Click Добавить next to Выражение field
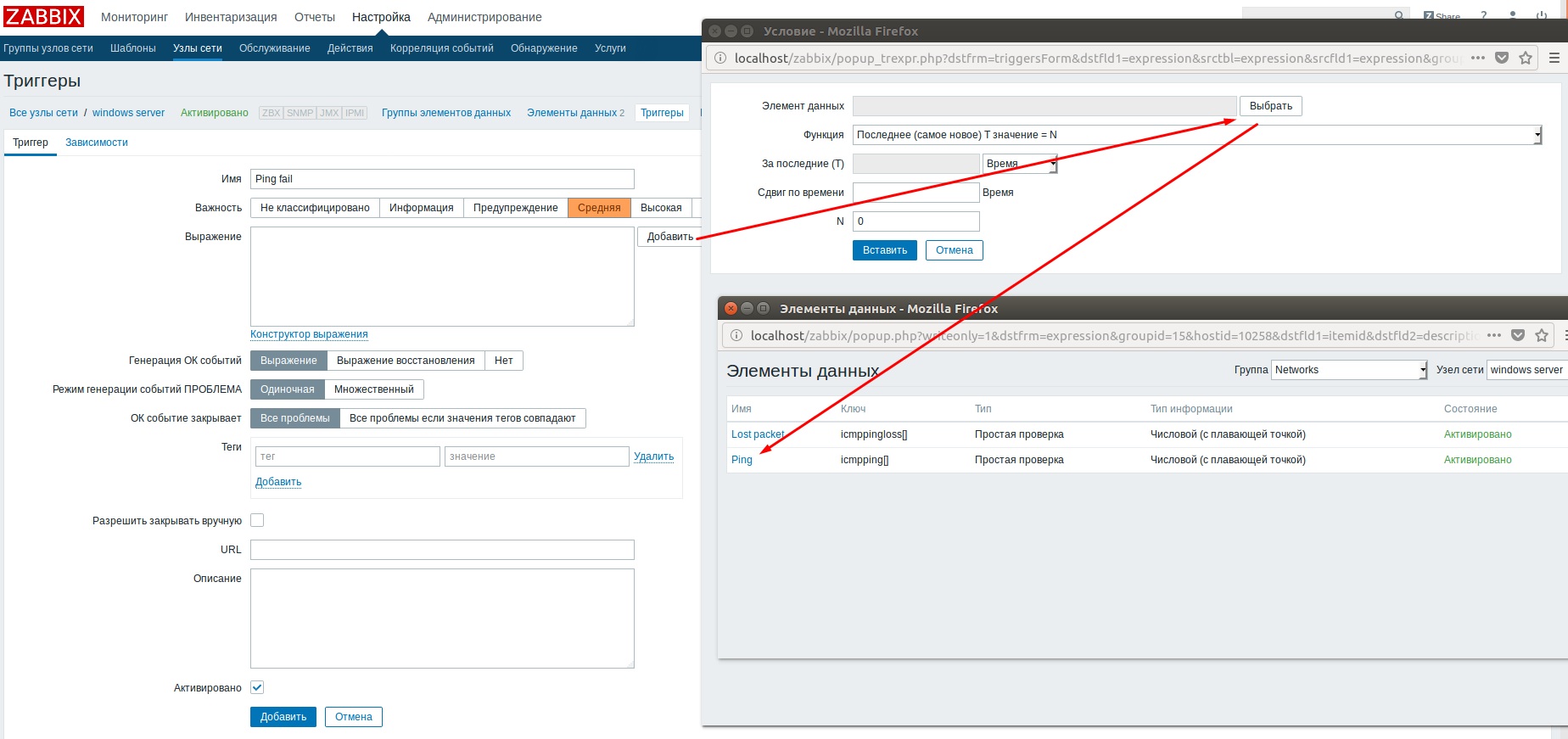The height and width of the screenshot is (739, 1568). coord(669,237)
